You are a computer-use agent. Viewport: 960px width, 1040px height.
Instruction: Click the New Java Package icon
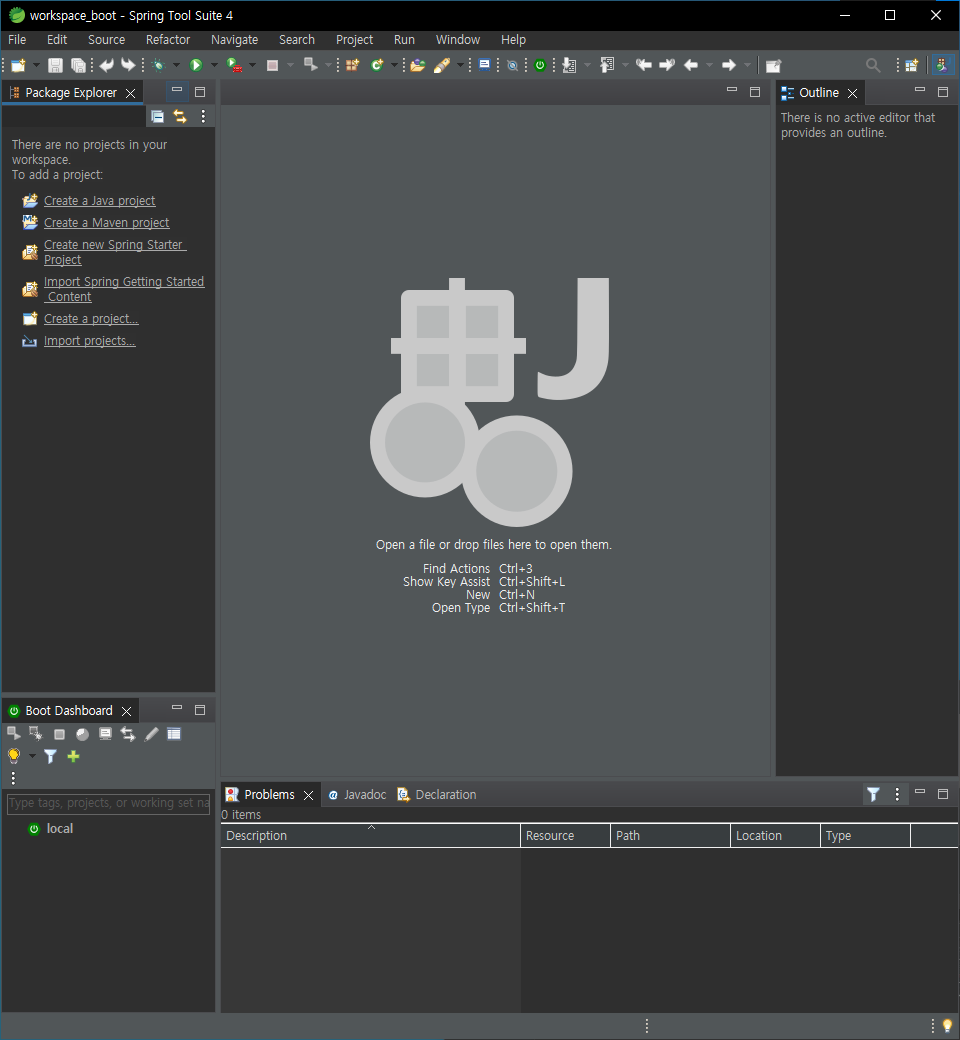coord(352,65)
